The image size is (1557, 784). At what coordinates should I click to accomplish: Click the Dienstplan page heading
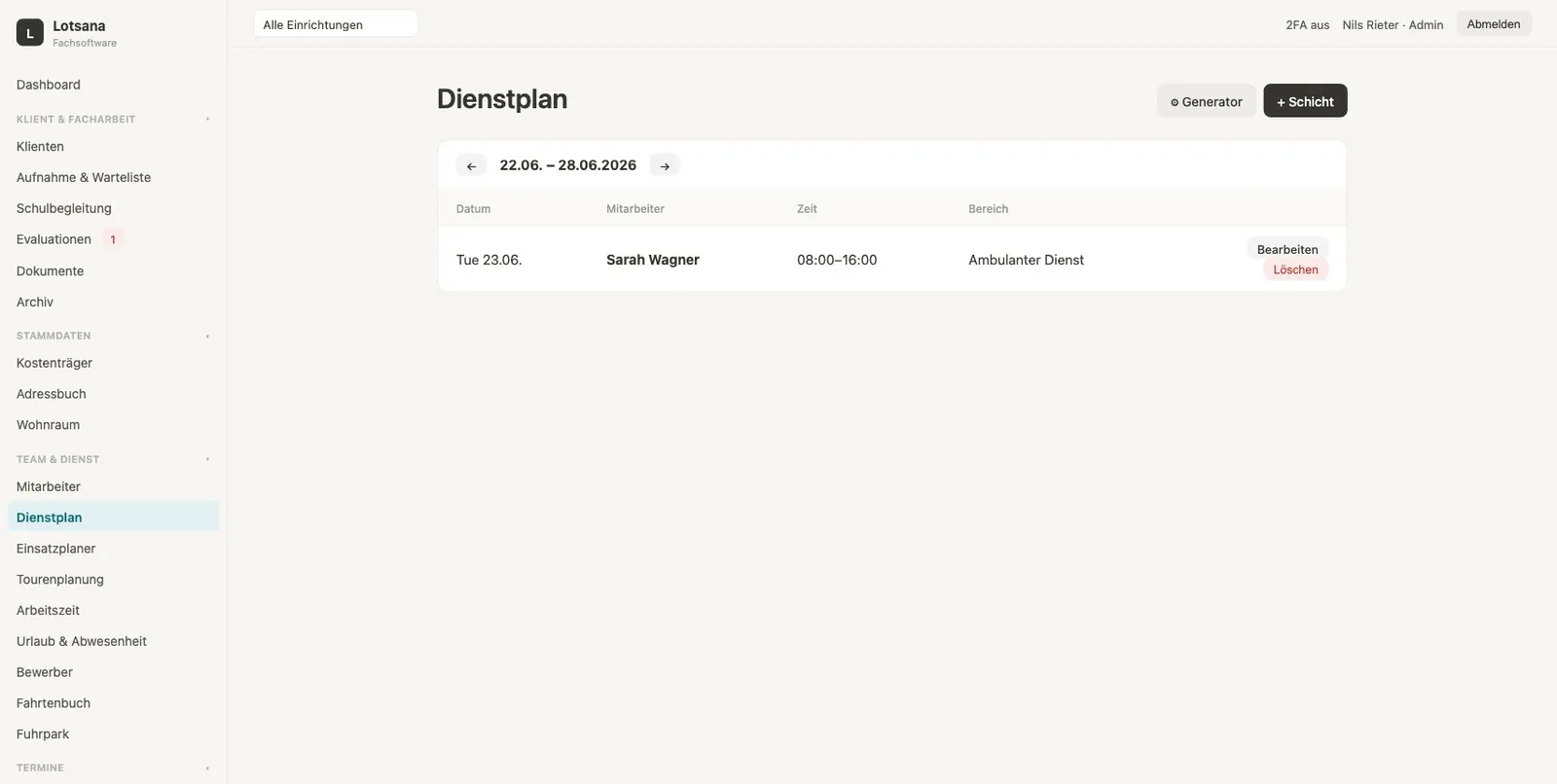click(502, 99)
